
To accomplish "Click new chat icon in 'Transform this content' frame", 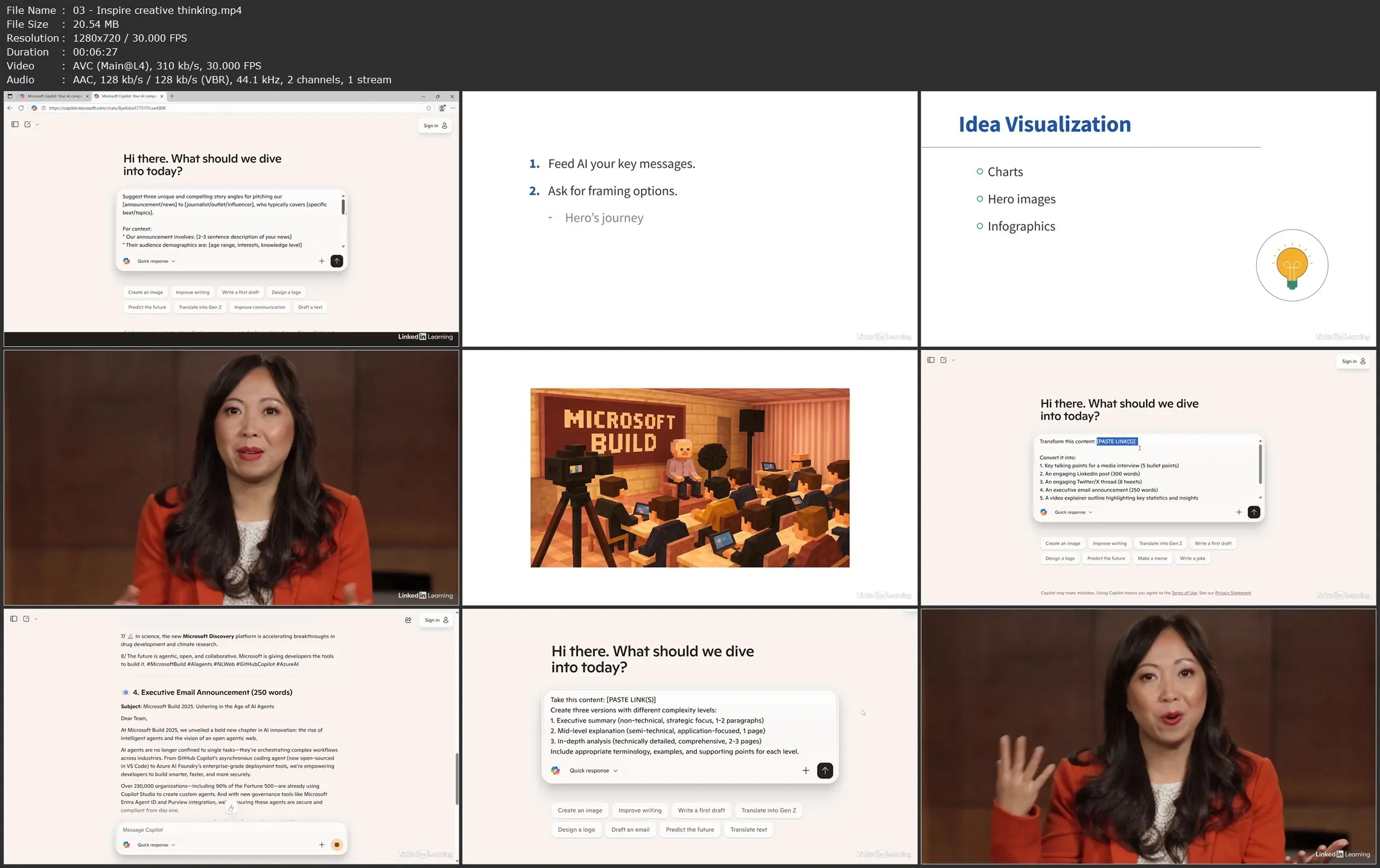I will coord(944,360).
